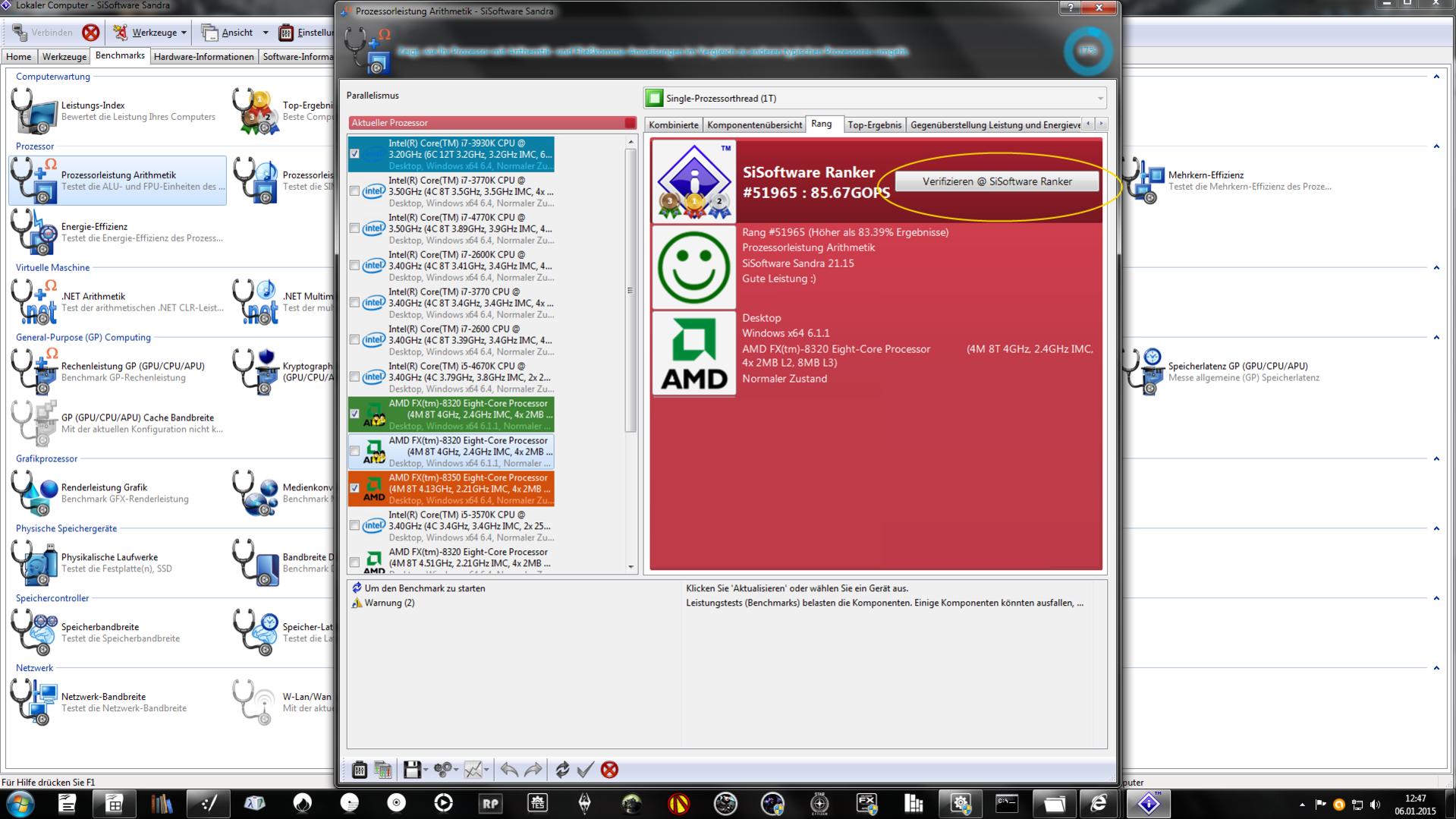
Task: Check the Core i7-2600K processor checkbox
Action: 354,266
